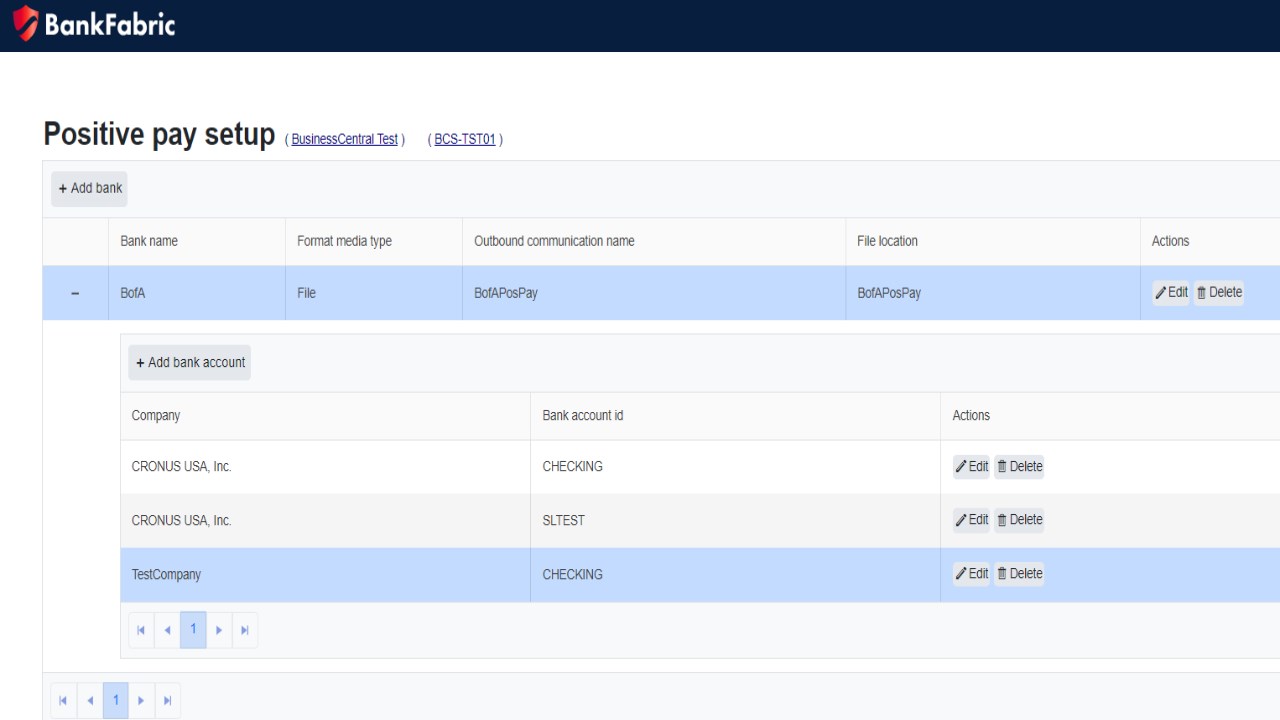The image size is (1280, 720).
Task: Click the File location column header
Action: tap(993, 241)
